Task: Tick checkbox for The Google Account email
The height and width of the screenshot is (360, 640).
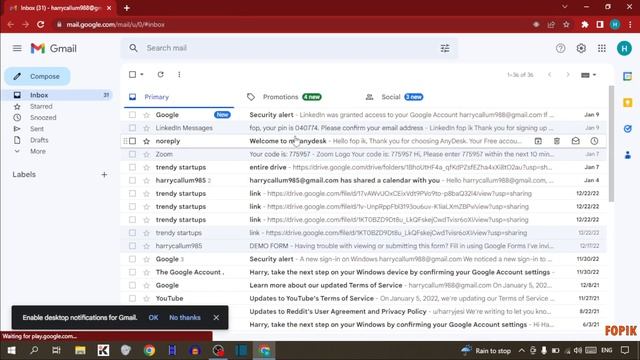Action: [x=132, y=272]
